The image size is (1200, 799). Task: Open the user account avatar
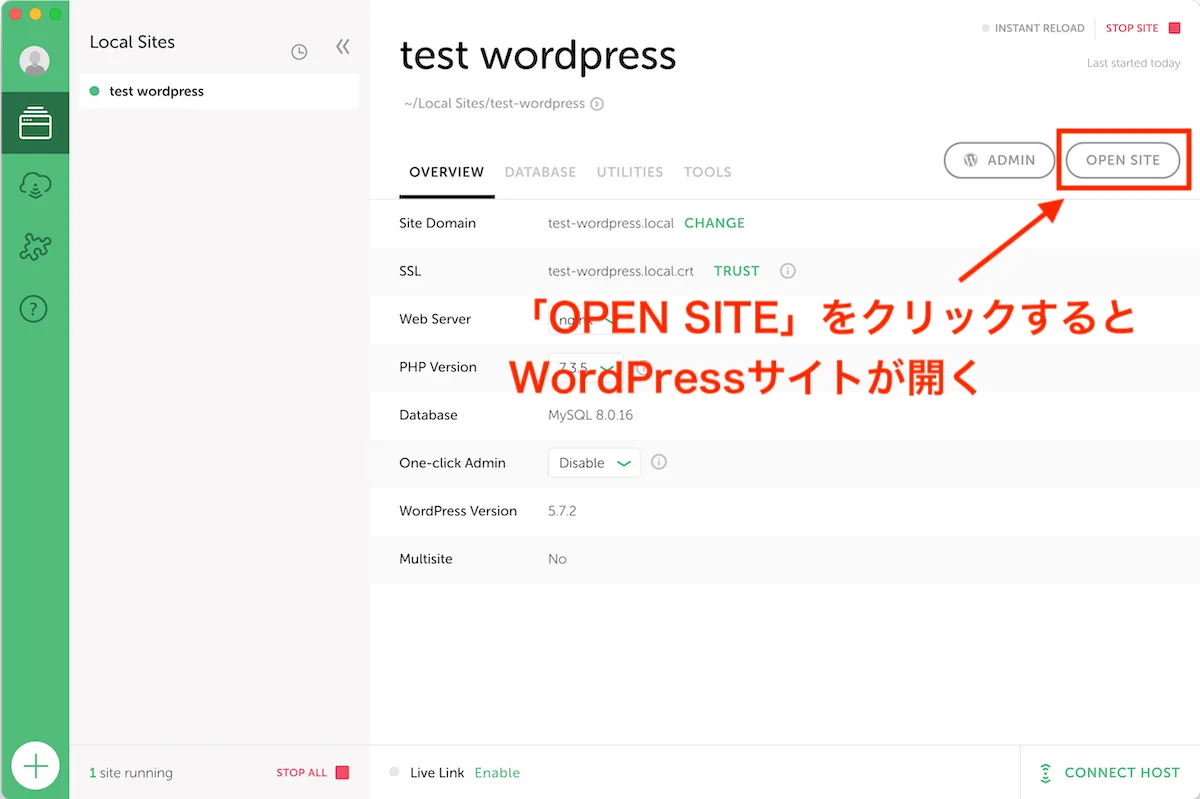click(x=35, y=61)
